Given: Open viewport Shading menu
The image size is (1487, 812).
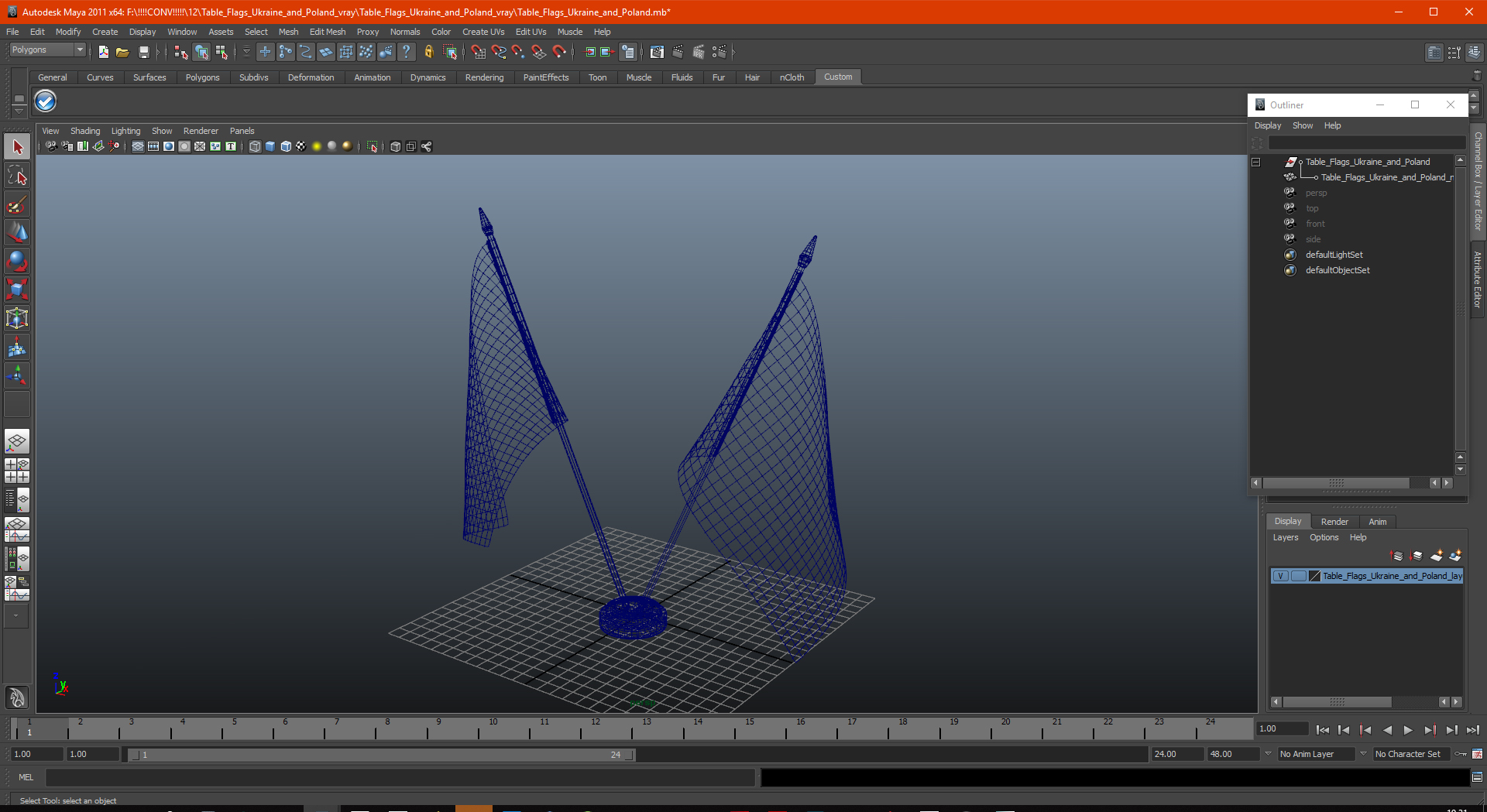Looking at the screenshot, I should (85, 131).
